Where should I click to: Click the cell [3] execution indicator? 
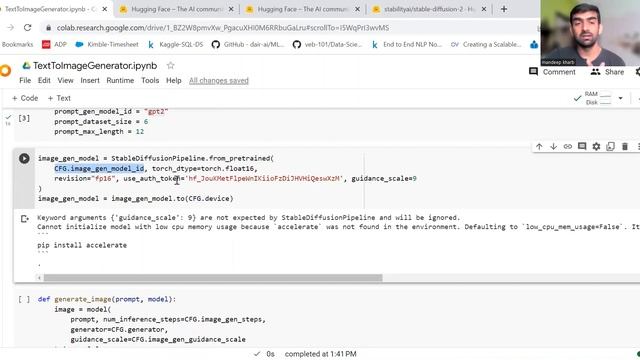point(24,118)
